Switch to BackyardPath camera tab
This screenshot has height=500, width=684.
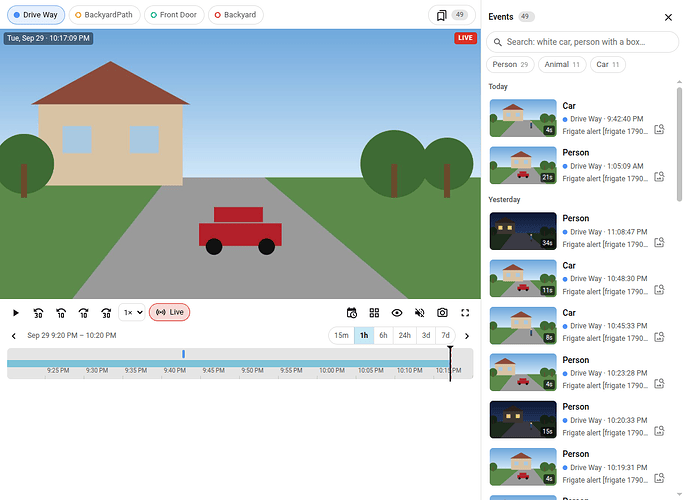pos(104,15)
